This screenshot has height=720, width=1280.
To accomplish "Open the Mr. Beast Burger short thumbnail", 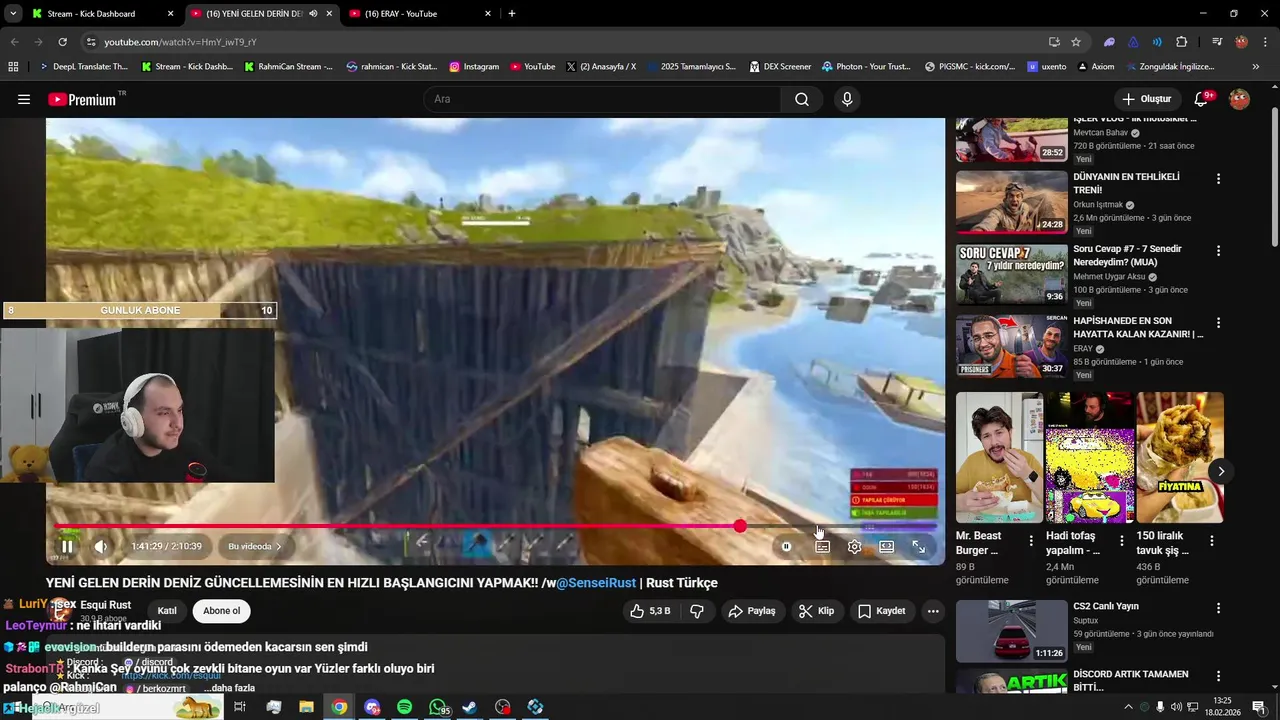I will point(999,457).
